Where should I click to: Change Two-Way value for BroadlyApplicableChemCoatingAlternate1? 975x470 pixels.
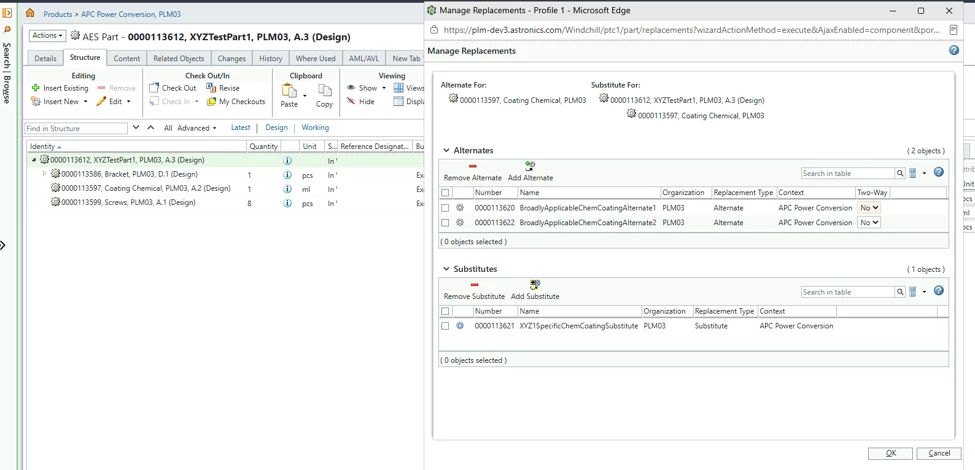(x=869, y=208)
